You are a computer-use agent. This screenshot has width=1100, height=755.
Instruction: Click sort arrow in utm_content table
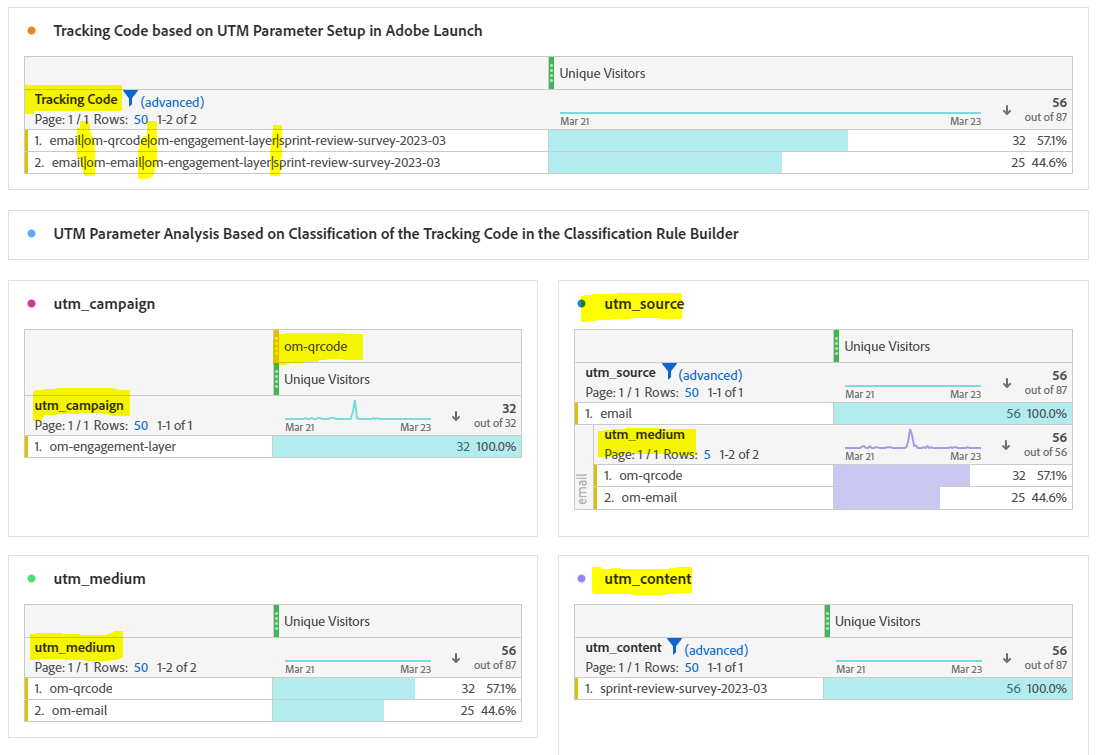click(1006, 657)
